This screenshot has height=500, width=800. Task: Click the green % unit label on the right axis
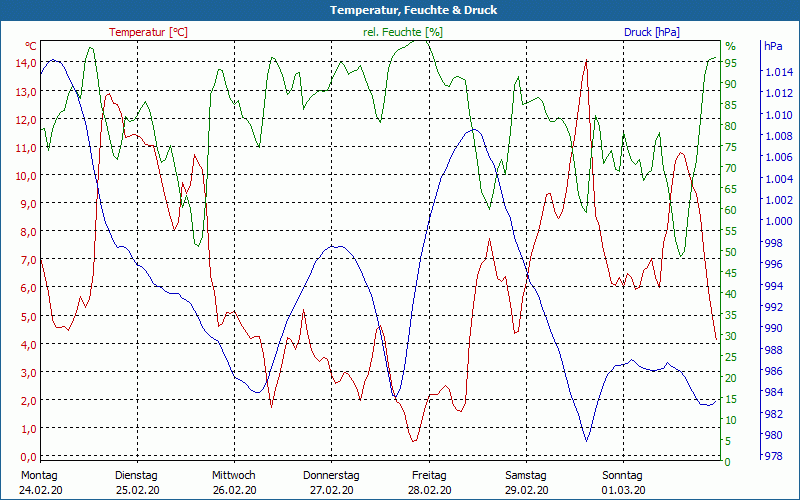(730, 46)
